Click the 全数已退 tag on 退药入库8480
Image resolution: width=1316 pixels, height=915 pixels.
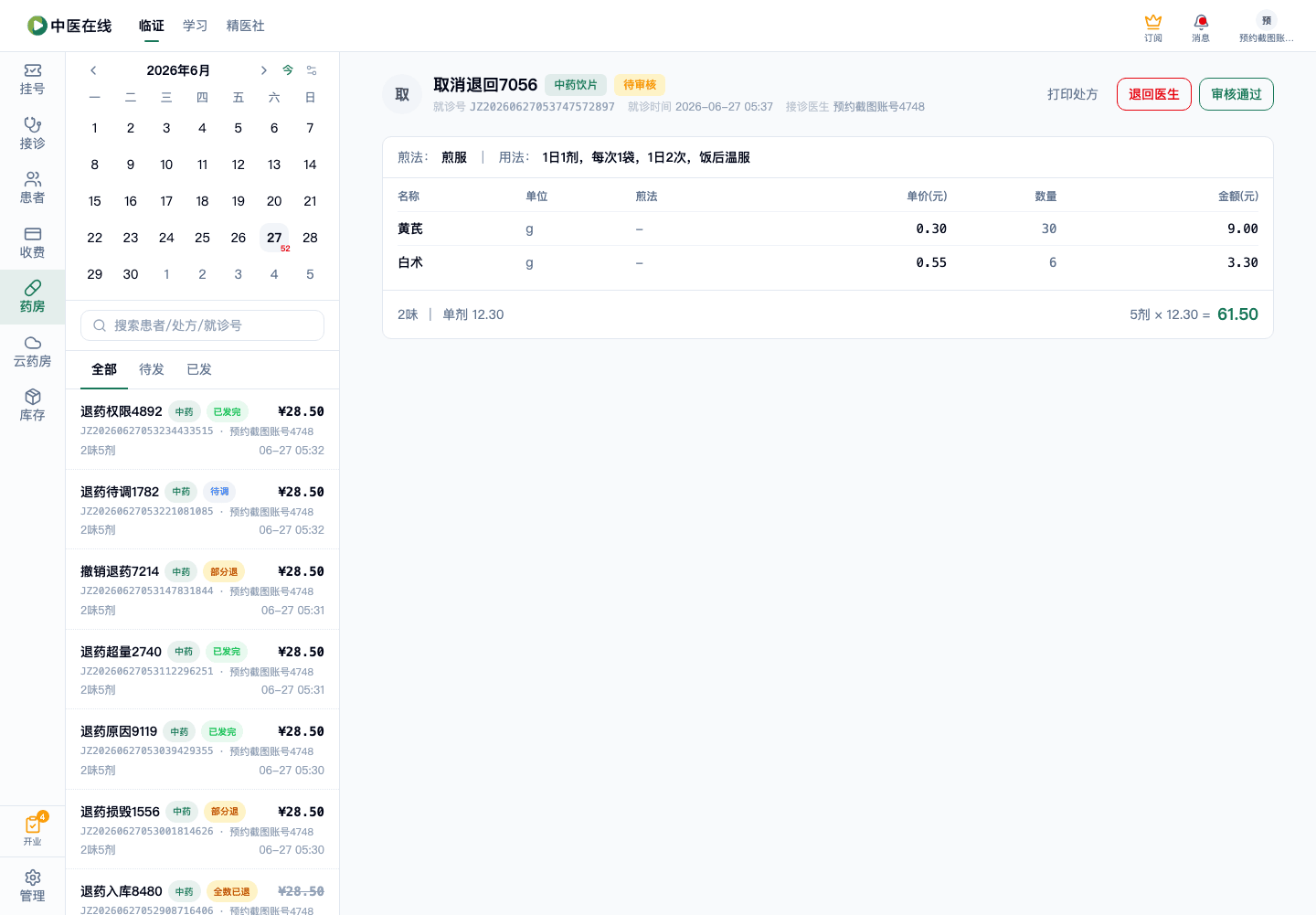231,891
